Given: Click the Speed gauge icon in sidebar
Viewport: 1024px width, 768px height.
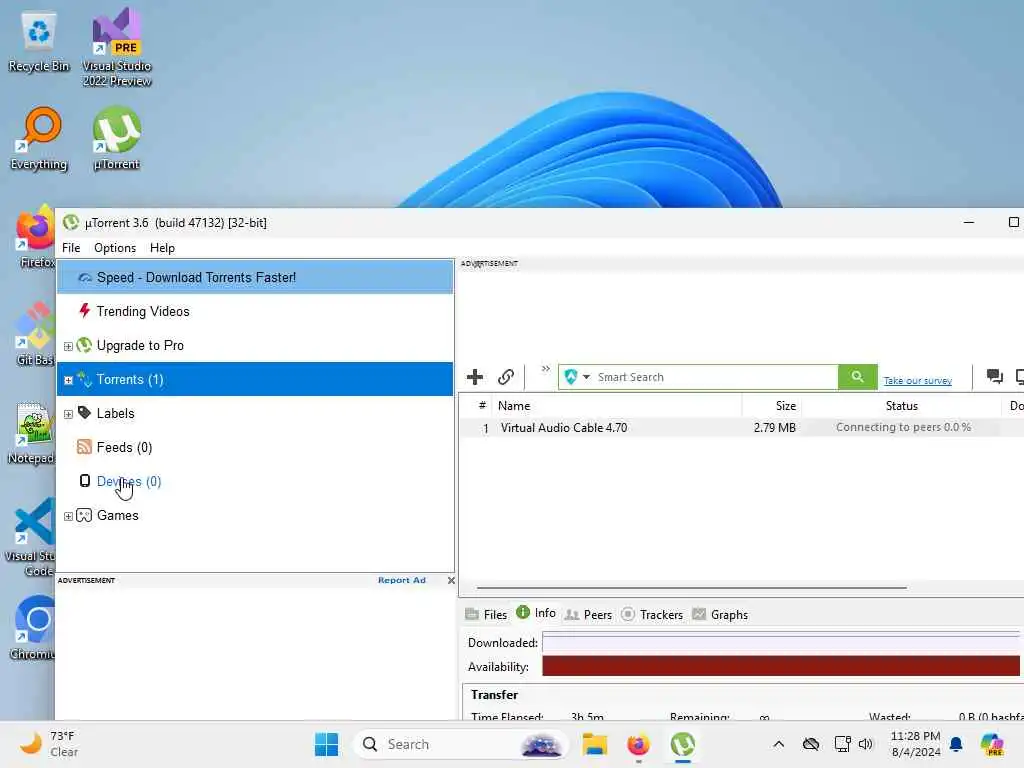Looking at the screenshot, I should click(x=84, y=278).
